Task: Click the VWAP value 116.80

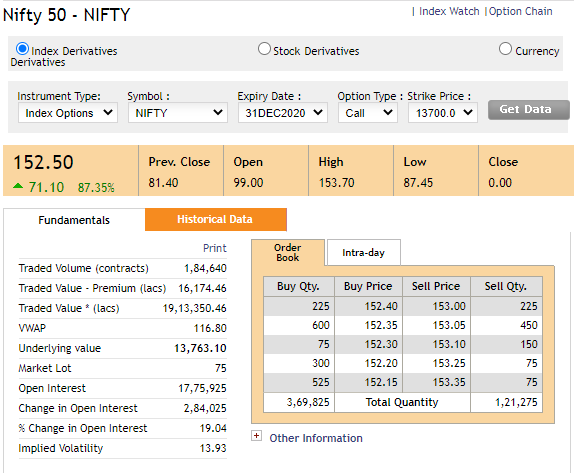Action: [x=210, y=328]
